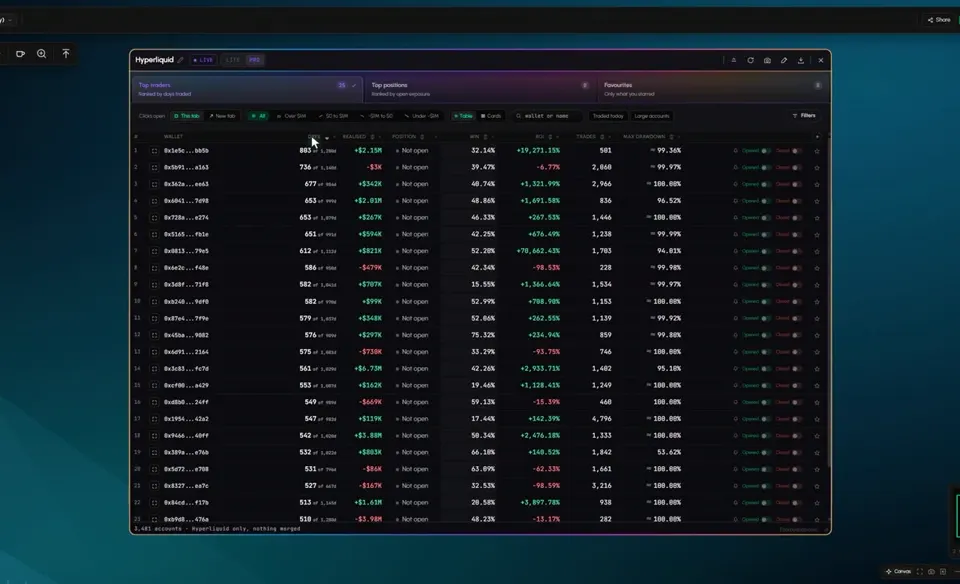Image resolution: width=960 pixels, height=584 pixels.
Task: Toggle Opened alert for wallet 0x5b91...a163
Action: [765, 167]
